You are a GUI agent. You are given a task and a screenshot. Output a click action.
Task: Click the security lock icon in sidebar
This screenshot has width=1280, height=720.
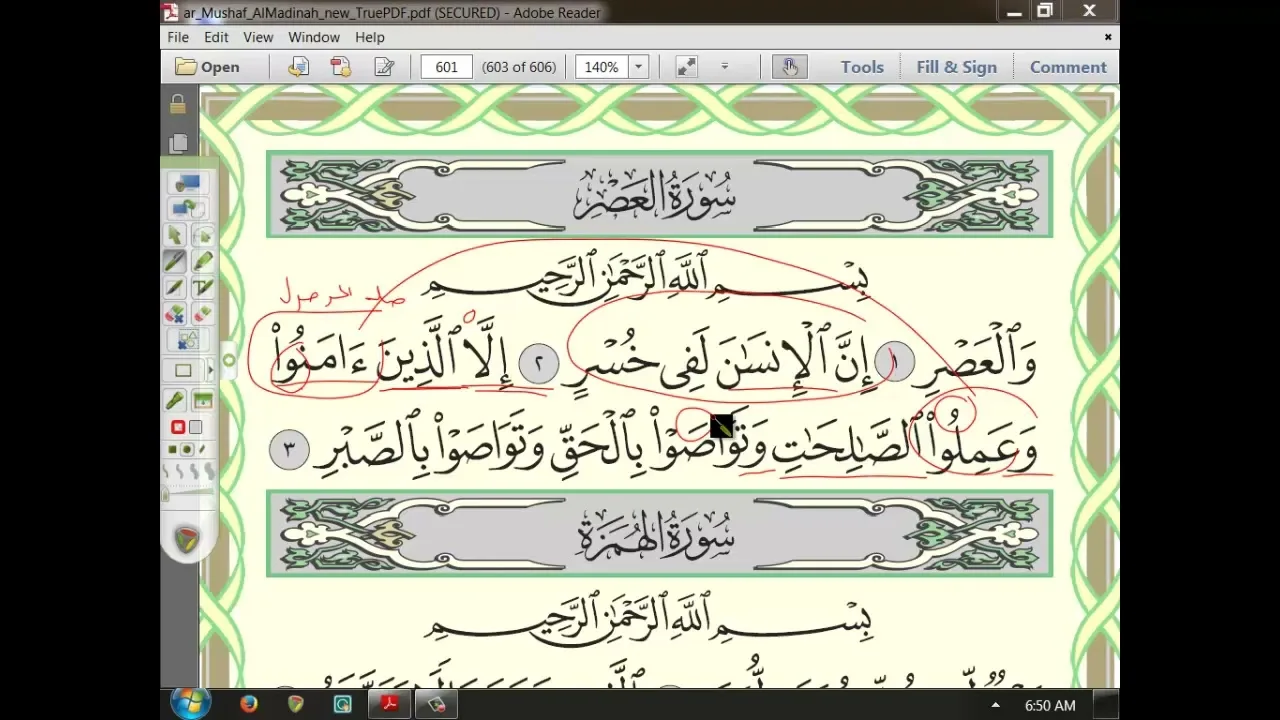tap(178, 105)
